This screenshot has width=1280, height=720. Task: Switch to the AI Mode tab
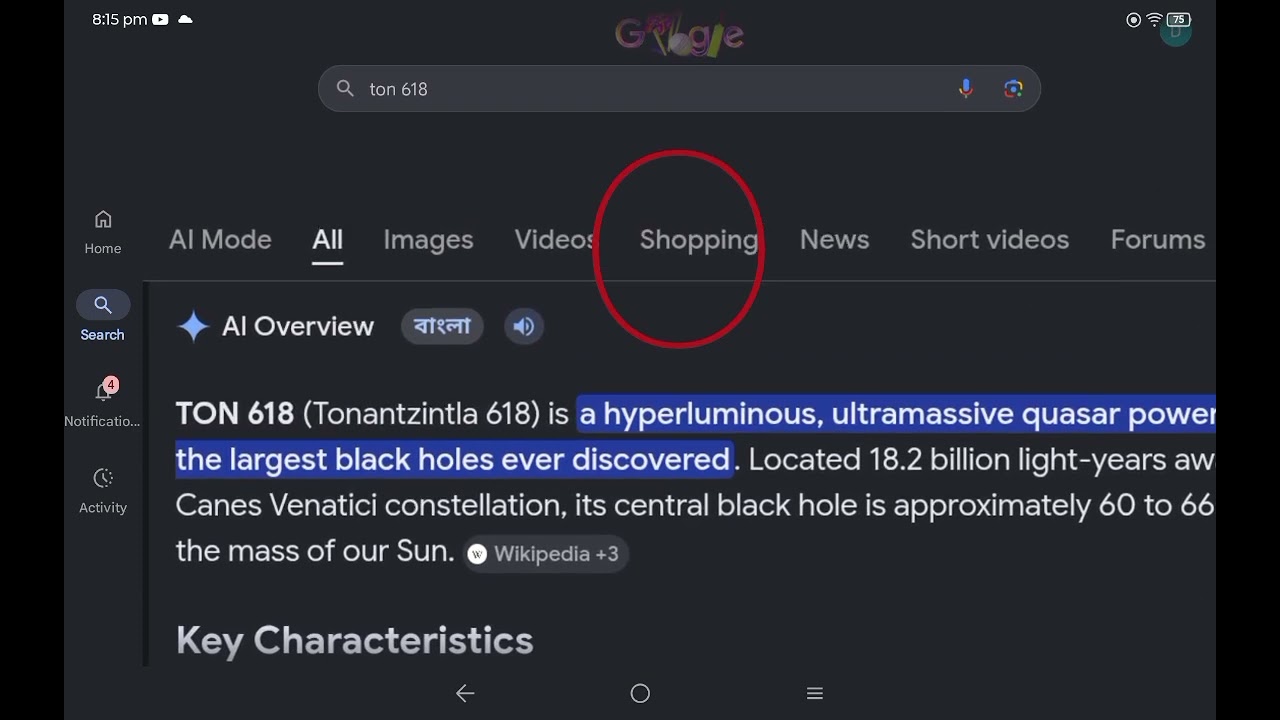click(x=220, y=240)
